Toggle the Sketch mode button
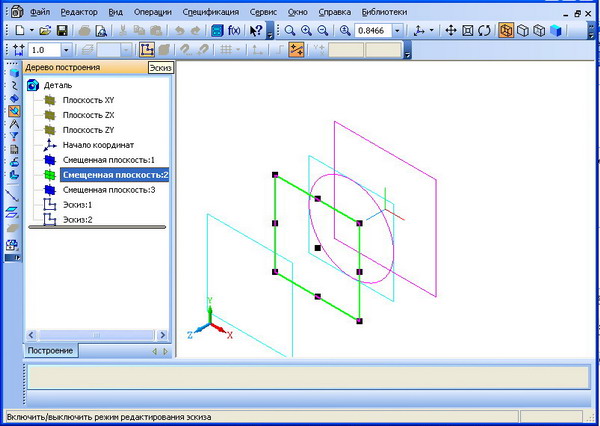This screenshot has height=426, width=600. pyautogui.click(x=147, y=50)
